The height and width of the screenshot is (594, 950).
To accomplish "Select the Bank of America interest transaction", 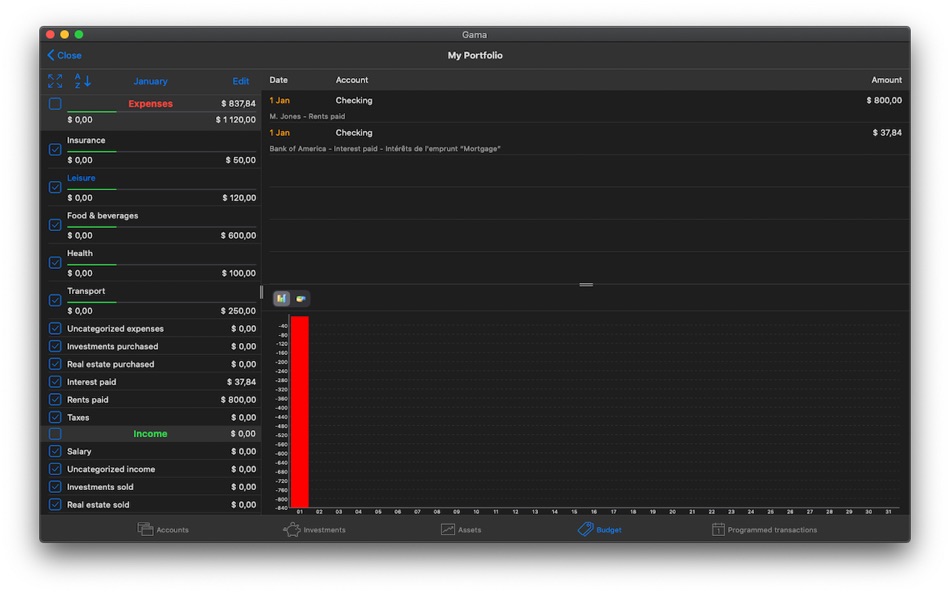I will click(x=586, y=139).
